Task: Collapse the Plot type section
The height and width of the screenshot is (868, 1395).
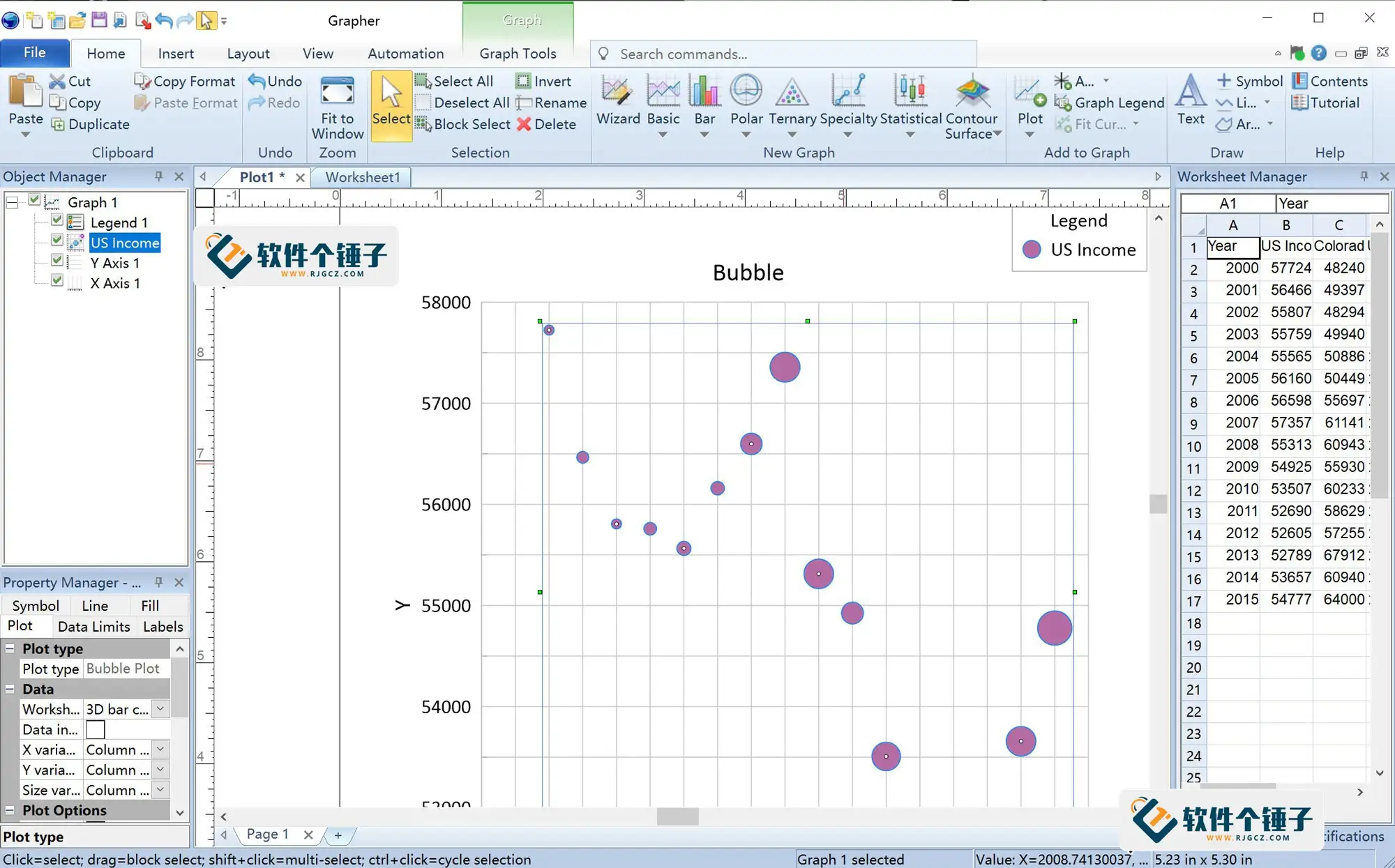Action: tap(10, 648)
